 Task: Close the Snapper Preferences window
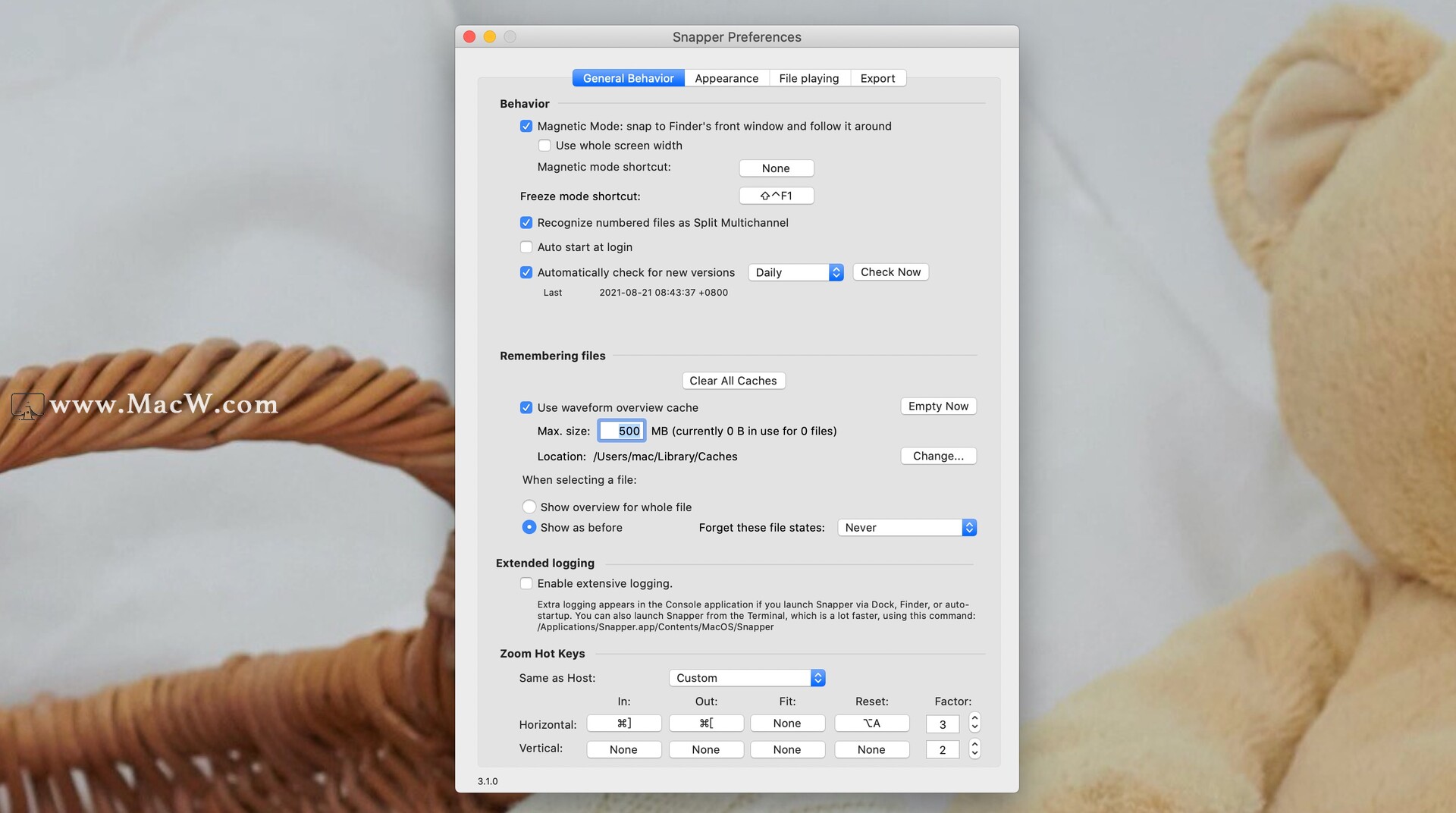point(469,36)
